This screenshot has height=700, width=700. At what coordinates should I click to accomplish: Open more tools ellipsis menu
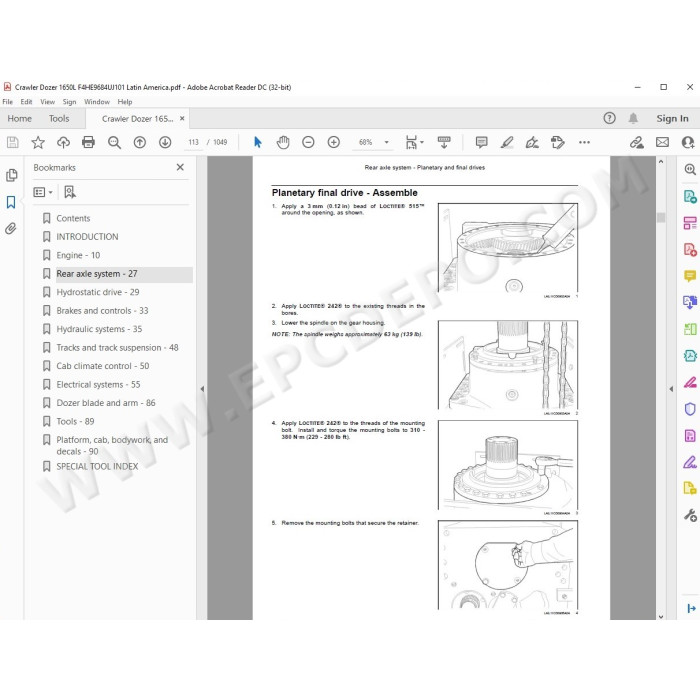(x=584, y=142)
